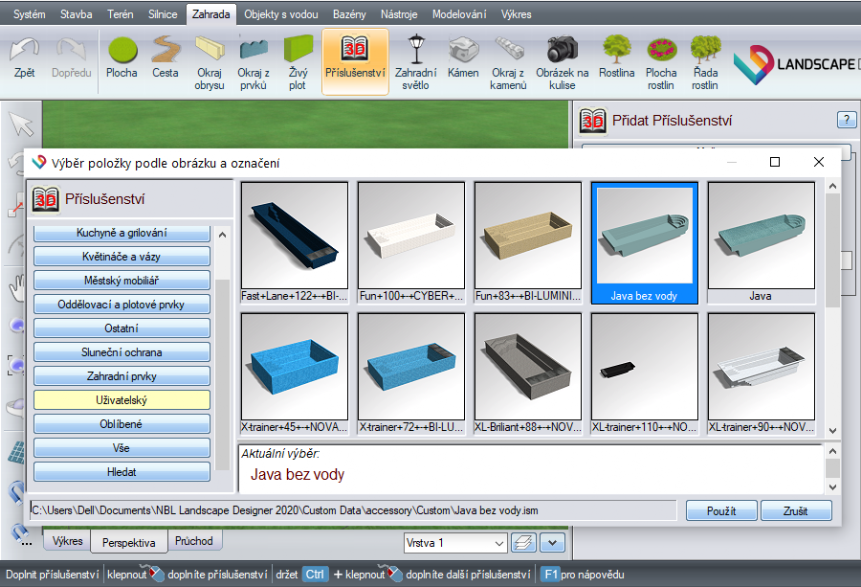Open the Nástroje tab
Screen dimensions: 861x587
(x=399, y=14)
